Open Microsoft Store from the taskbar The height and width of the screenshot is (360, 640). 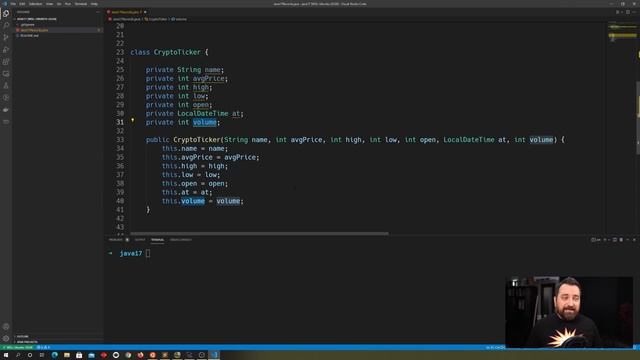(79, 355)
